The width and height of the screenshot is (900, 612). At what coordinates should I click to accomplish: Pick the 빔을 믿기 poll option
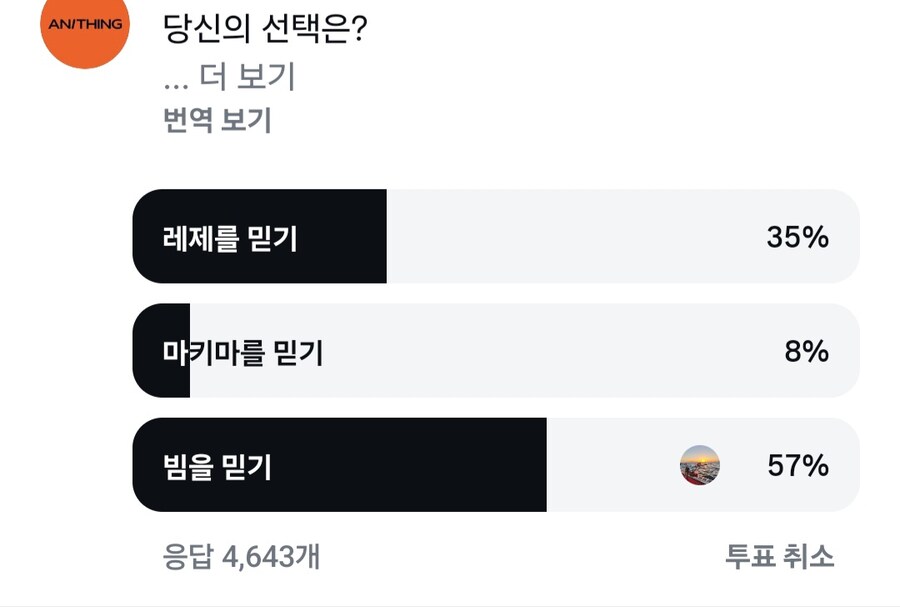(217, 466)
